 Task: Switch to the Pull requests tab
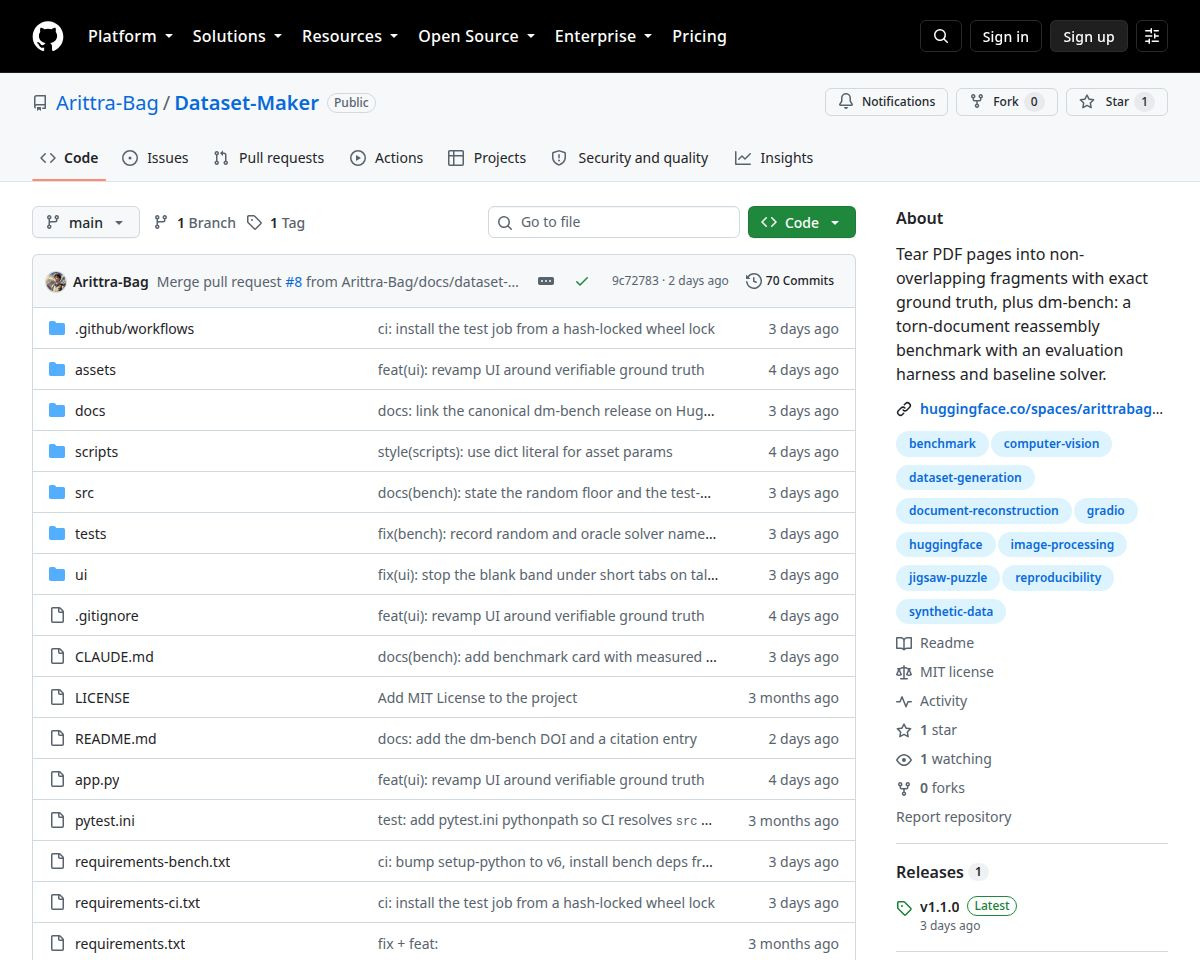point(269,158)
